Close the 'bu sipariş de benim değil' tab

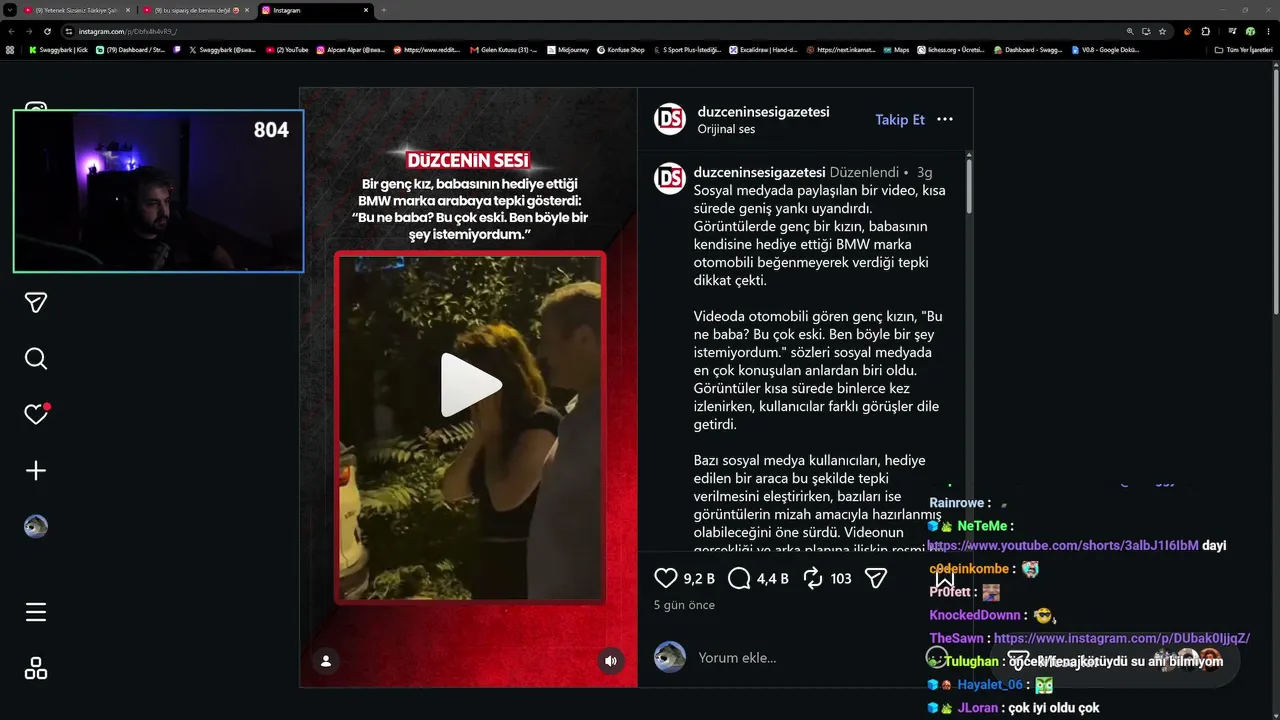point(247,10)
